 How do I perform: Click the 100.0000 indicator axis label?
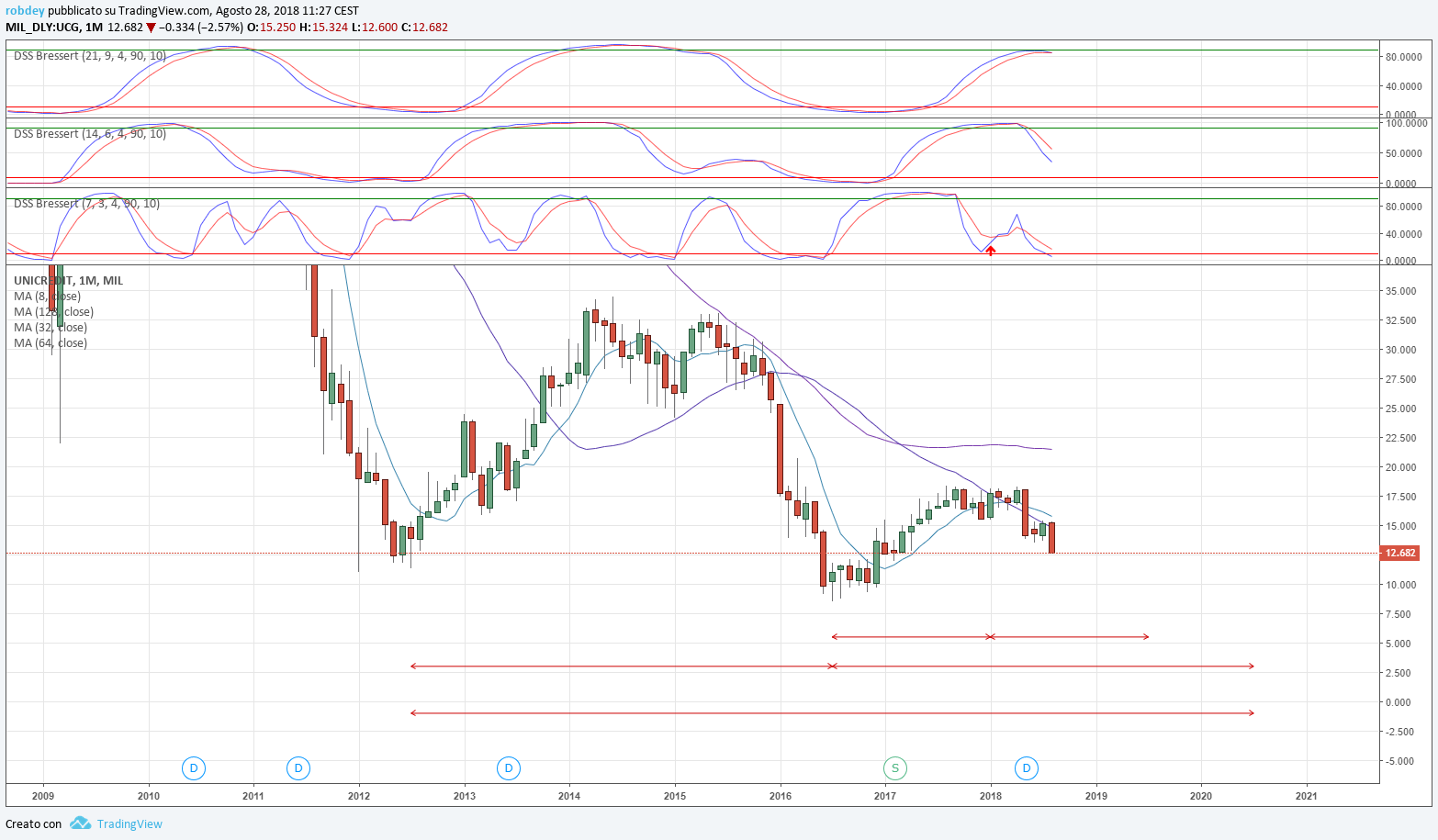tap(1406, 122)
